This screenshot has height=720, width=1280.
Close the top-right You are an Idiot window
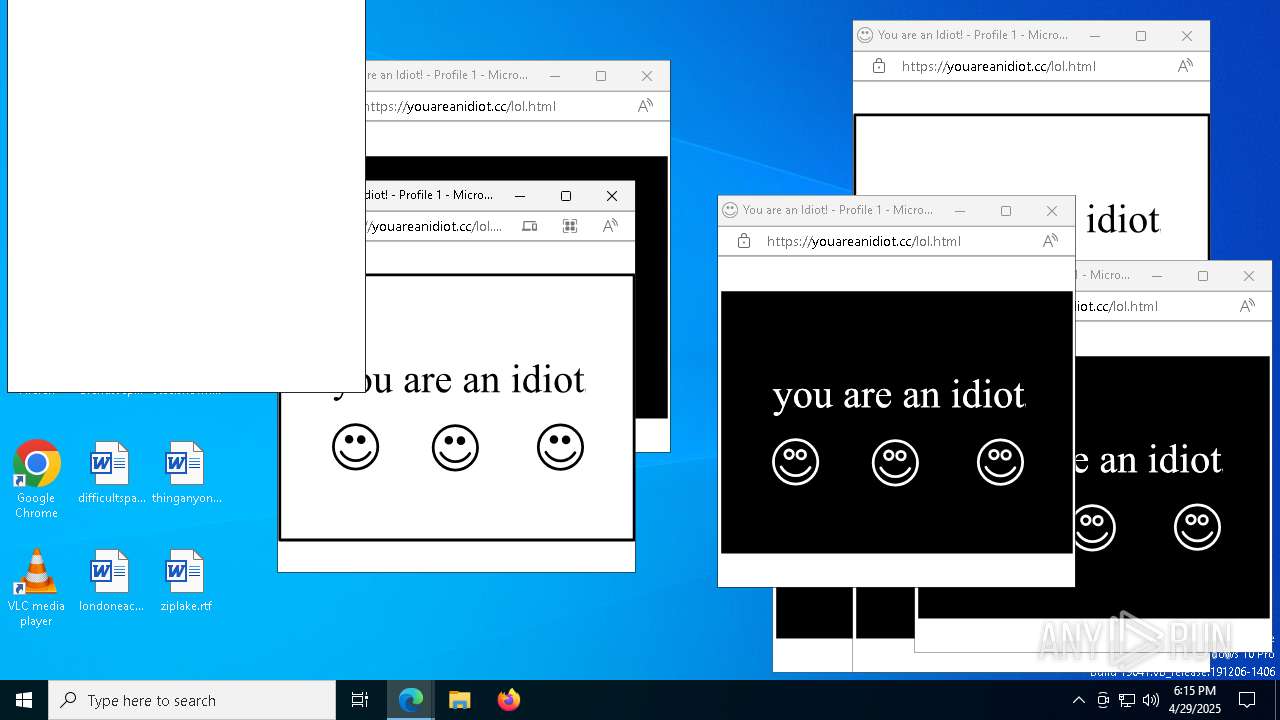(1187, 36)
